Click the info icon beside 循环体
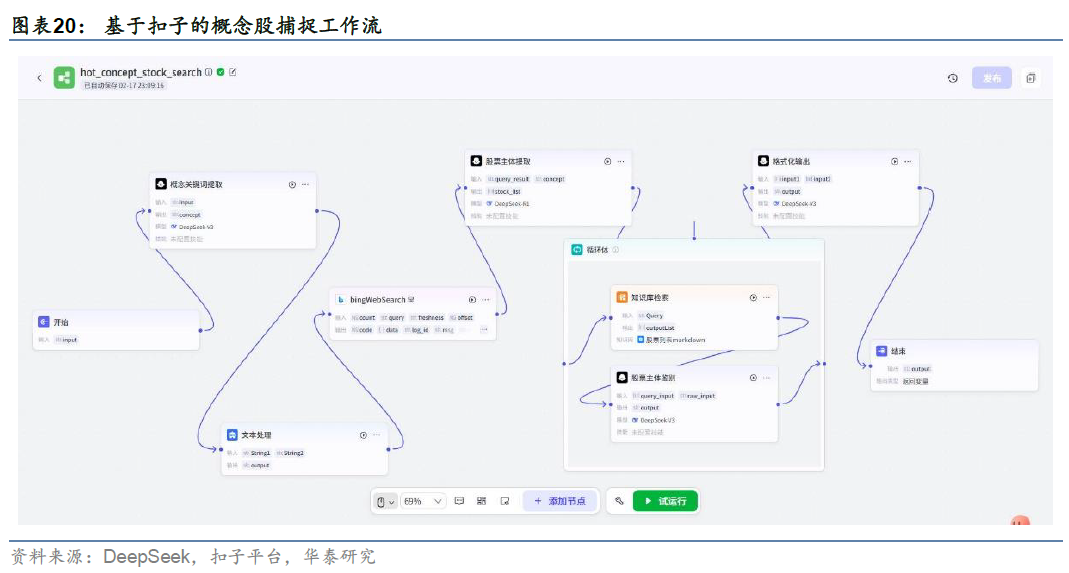This screenshot has height=573, width=1069. pyautogui.click(x=616, y=250)
